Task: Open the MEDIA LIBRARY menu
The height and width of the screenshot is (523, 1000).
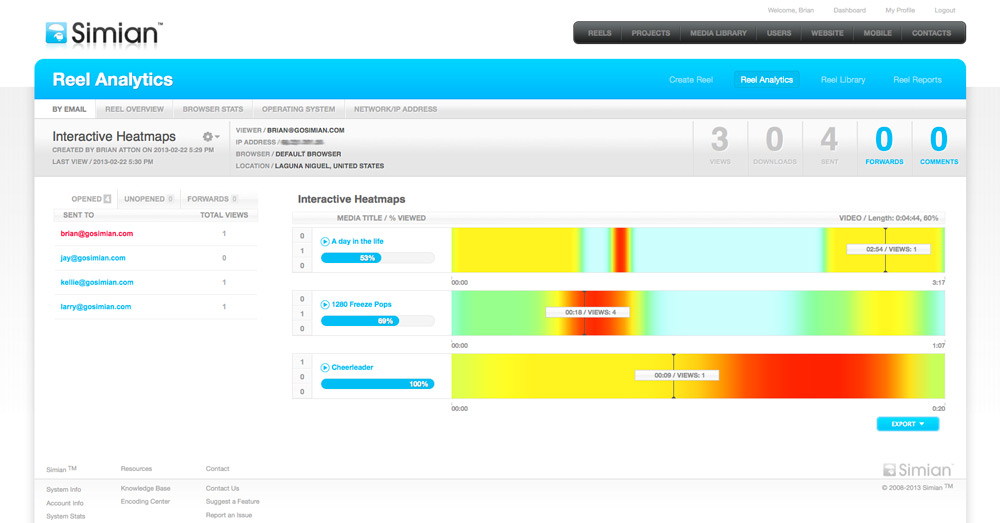Action: (718, 33)
